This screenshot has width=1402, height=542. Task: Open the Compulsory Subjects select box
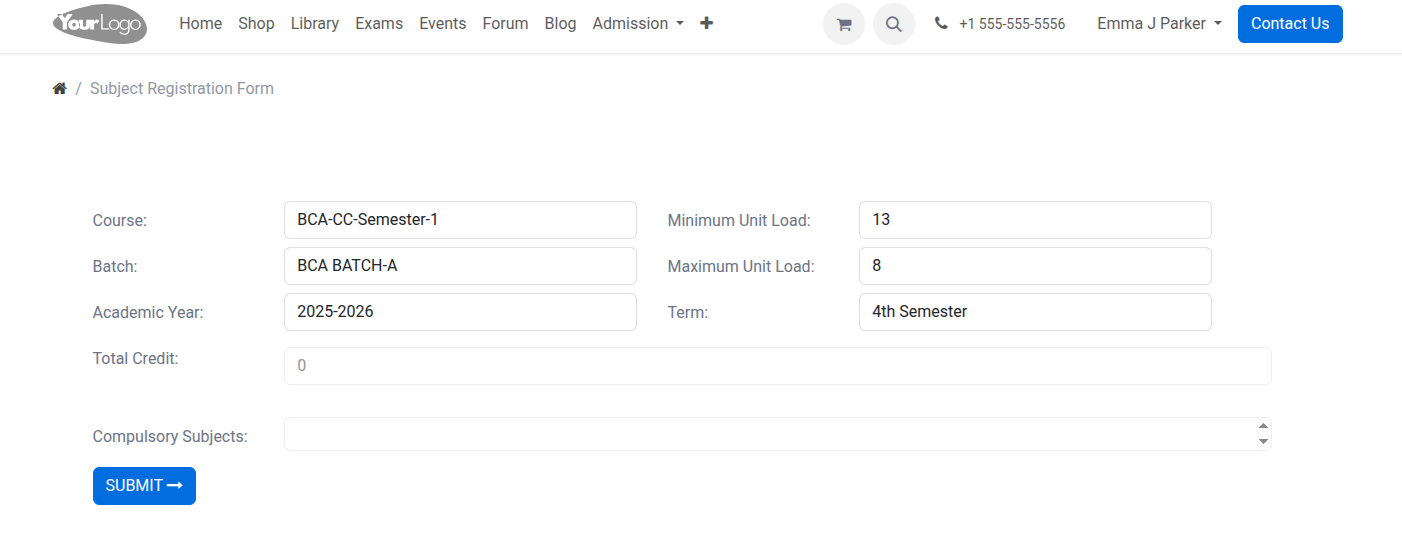pyautogui.click(x=778, y=434)
